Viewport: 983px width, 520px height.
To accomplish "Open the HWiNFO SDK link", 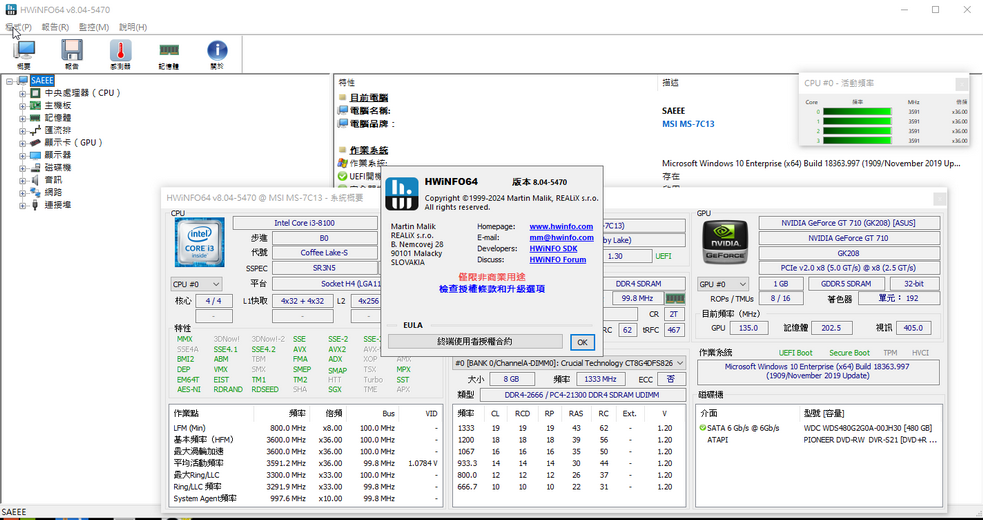I will [554, 248].
